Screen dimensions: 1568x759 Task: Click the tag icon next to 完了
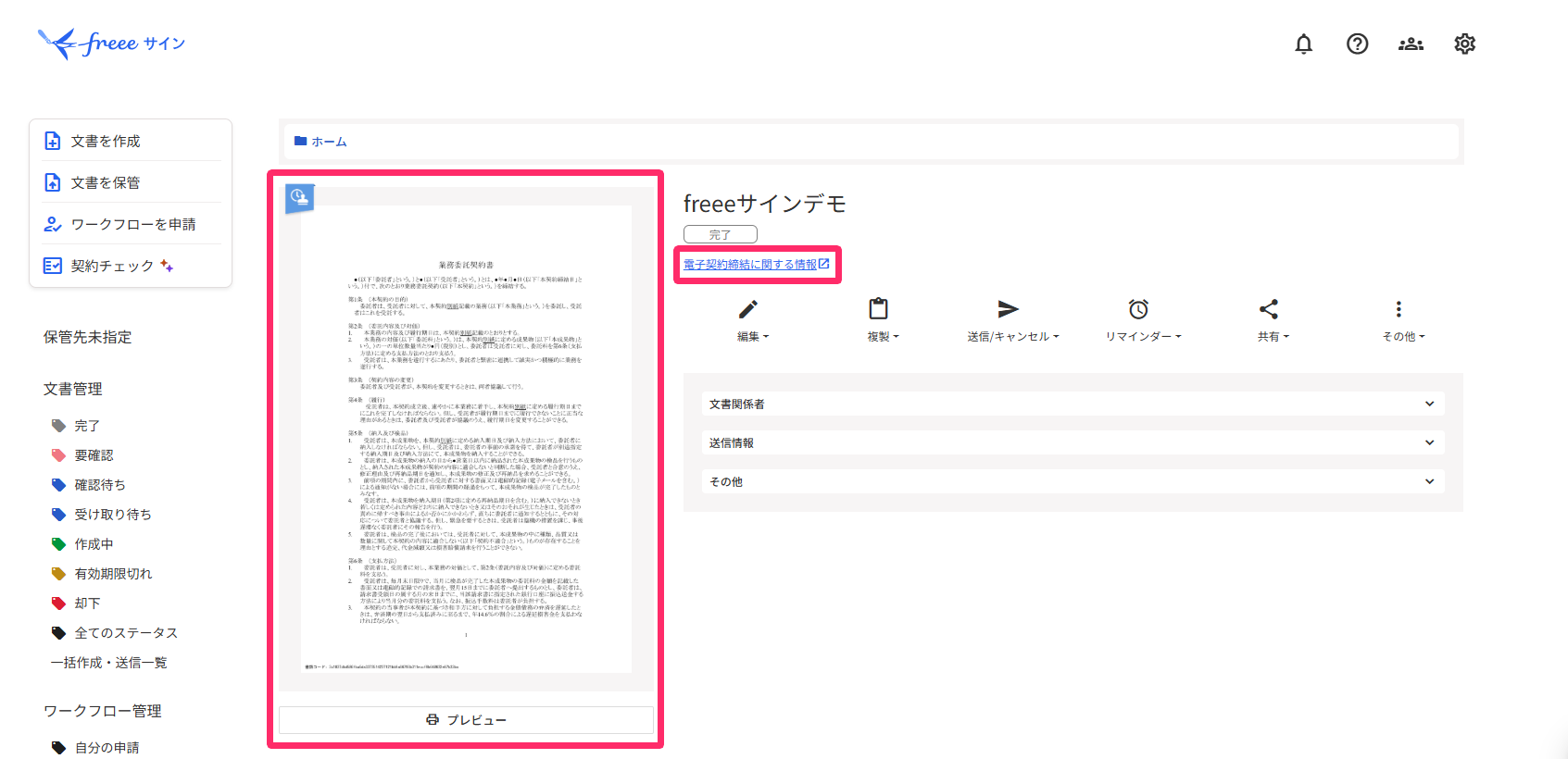point(58,426)
